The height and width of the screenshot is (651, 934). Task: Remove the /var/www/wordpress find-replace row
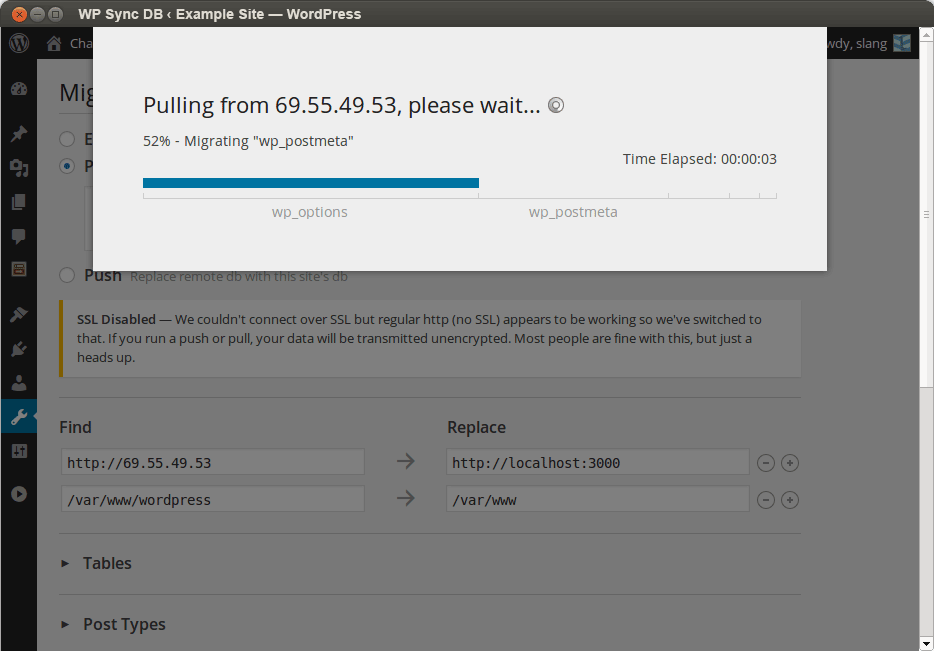tap(765, 500)
